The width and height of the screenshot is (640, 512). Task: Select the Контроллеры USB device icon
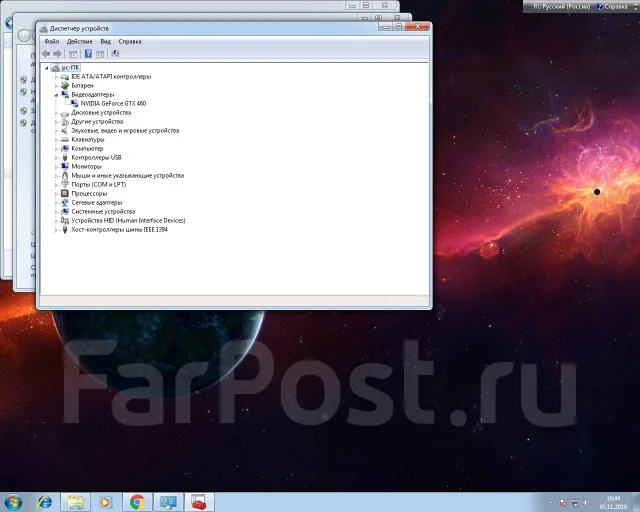(x=64, y=158)
